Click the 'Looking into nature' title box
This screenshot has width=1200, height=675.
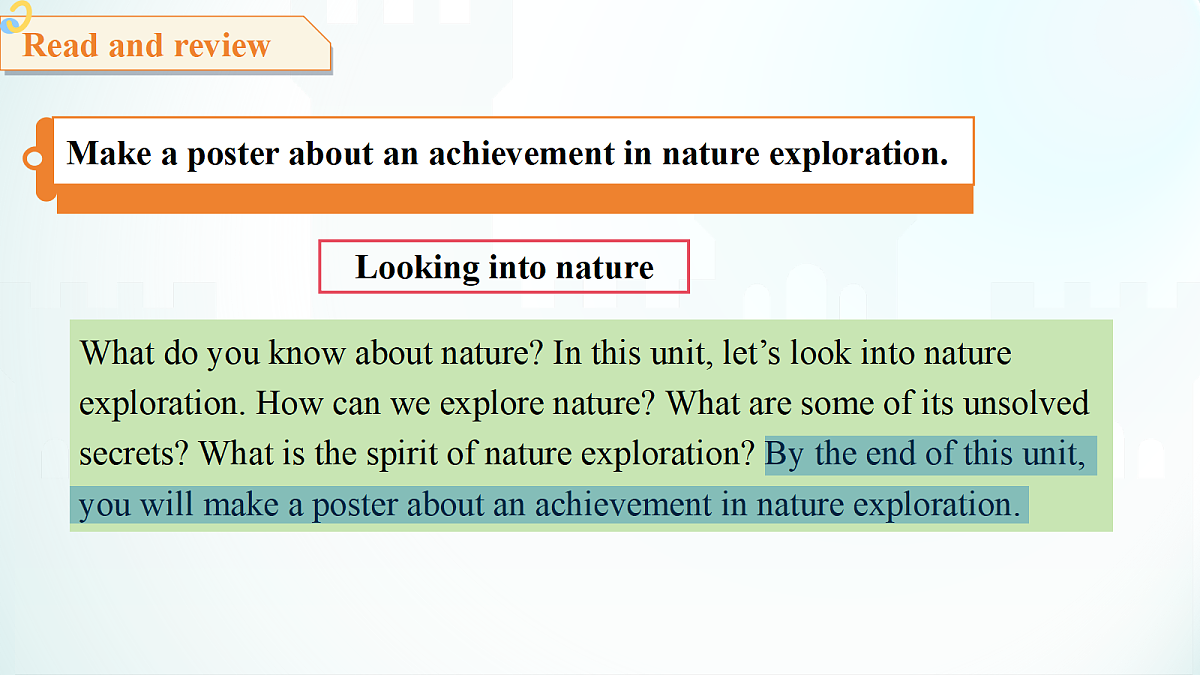pyautogui.click(x=504, y=267)
